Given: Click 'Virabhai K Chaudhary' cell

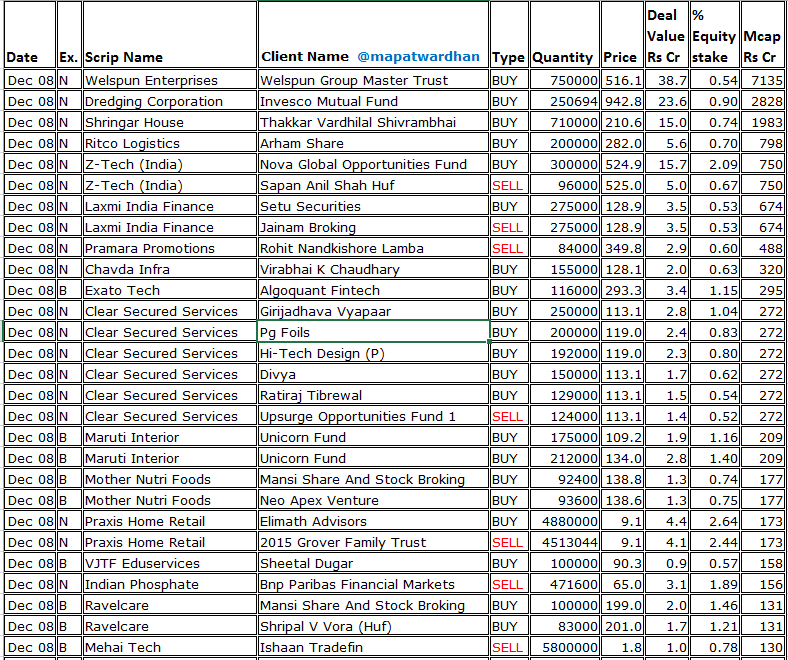Looking at the screenshot, I should coord(373,269).
